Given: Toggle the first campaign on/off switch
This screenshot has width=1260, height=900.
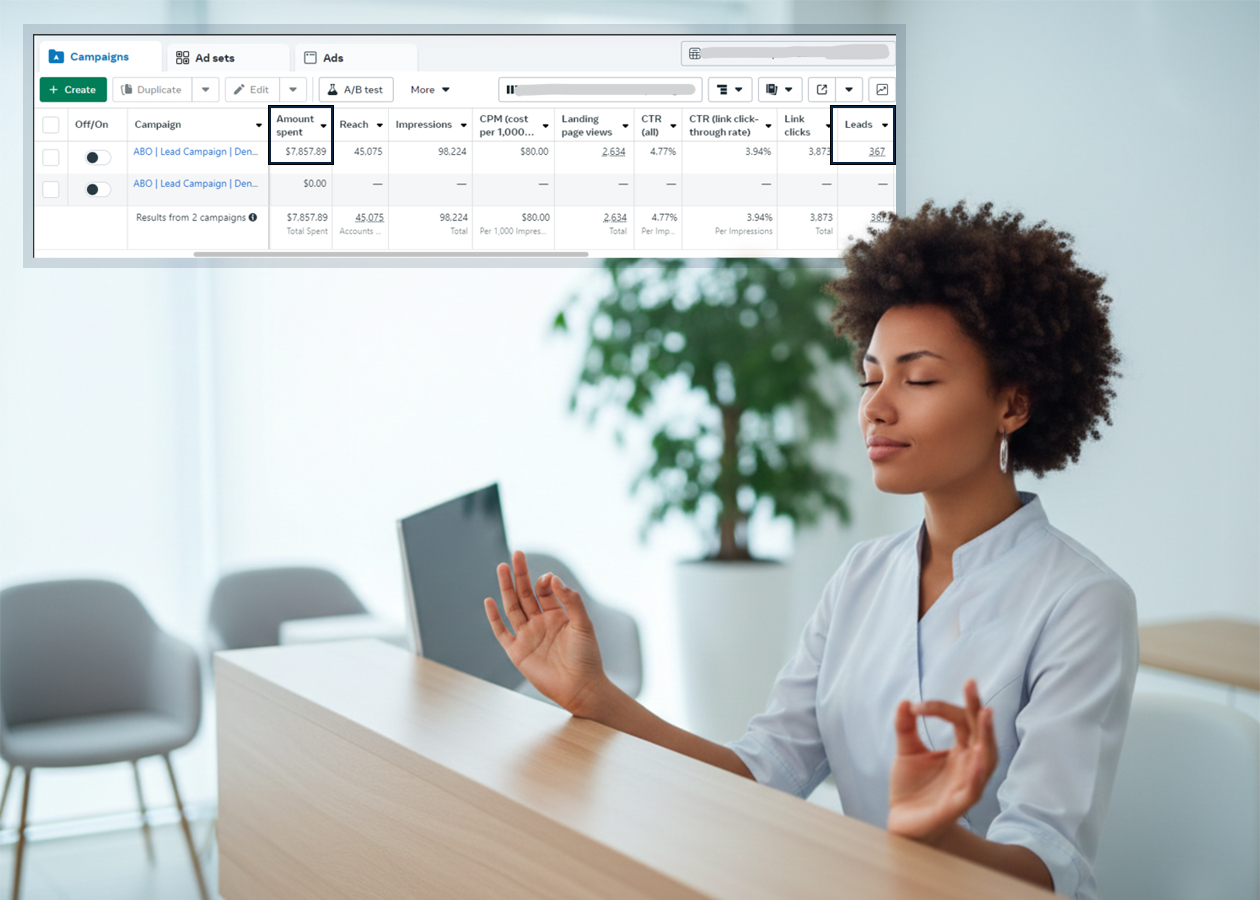Looking at the screenshot, I should pyautogui.click(x=97, y=157).
